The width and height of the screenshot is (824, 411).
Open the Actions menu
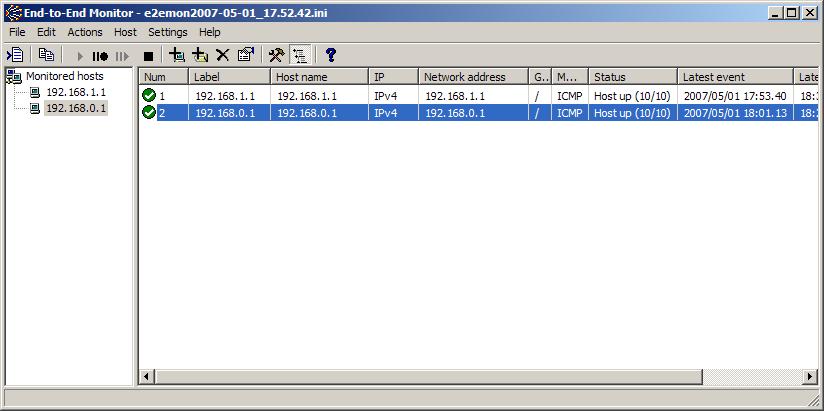click(x=85, y=32)
